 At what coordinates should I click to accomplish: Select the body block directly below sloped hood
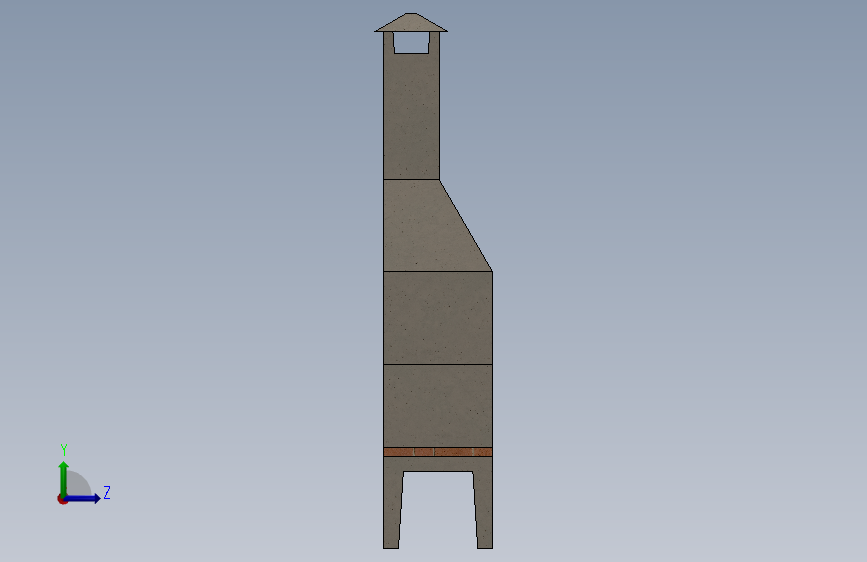pyautogui.click(x=438, y=318)
